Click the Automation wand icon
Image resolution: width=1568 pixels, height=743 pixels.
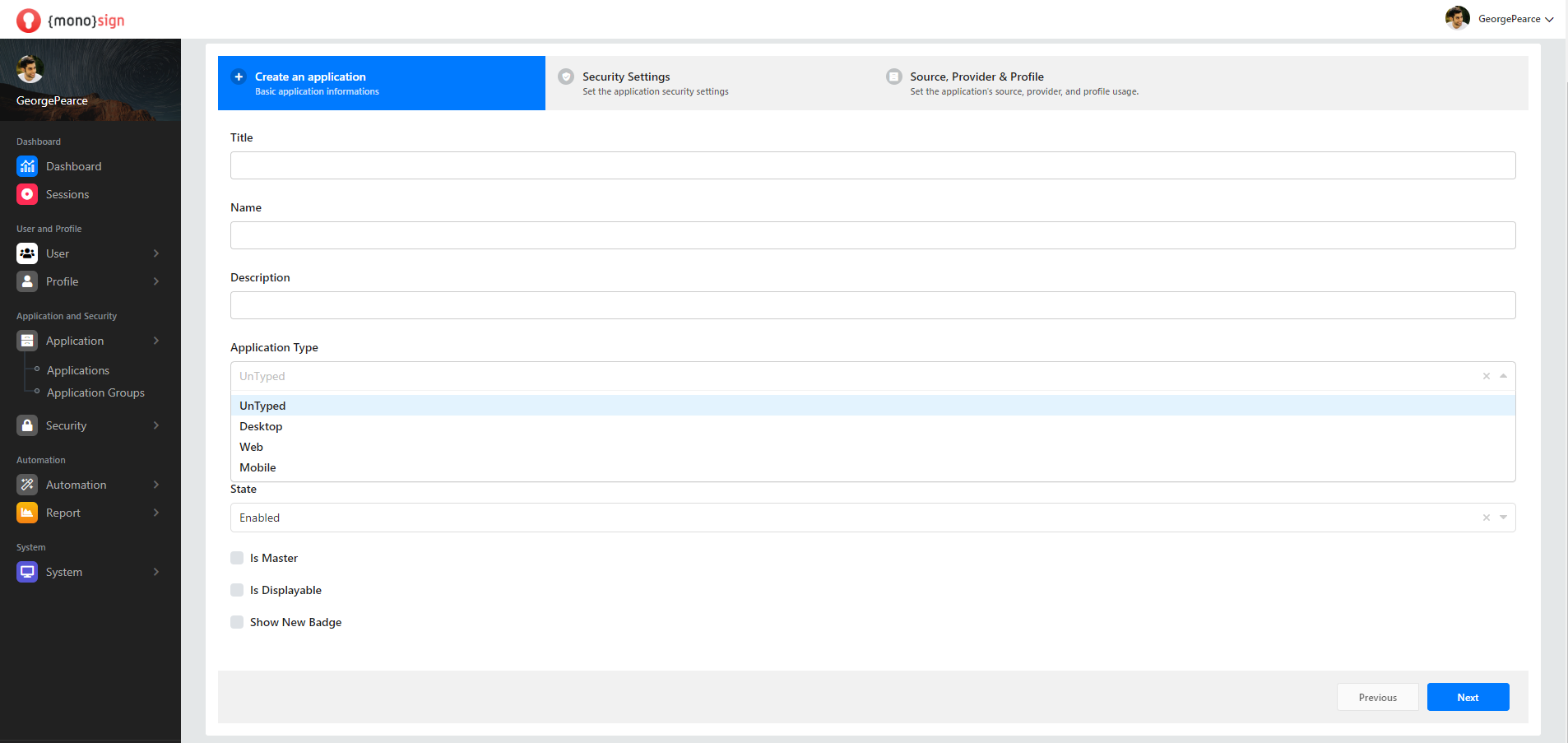(27, 485)
